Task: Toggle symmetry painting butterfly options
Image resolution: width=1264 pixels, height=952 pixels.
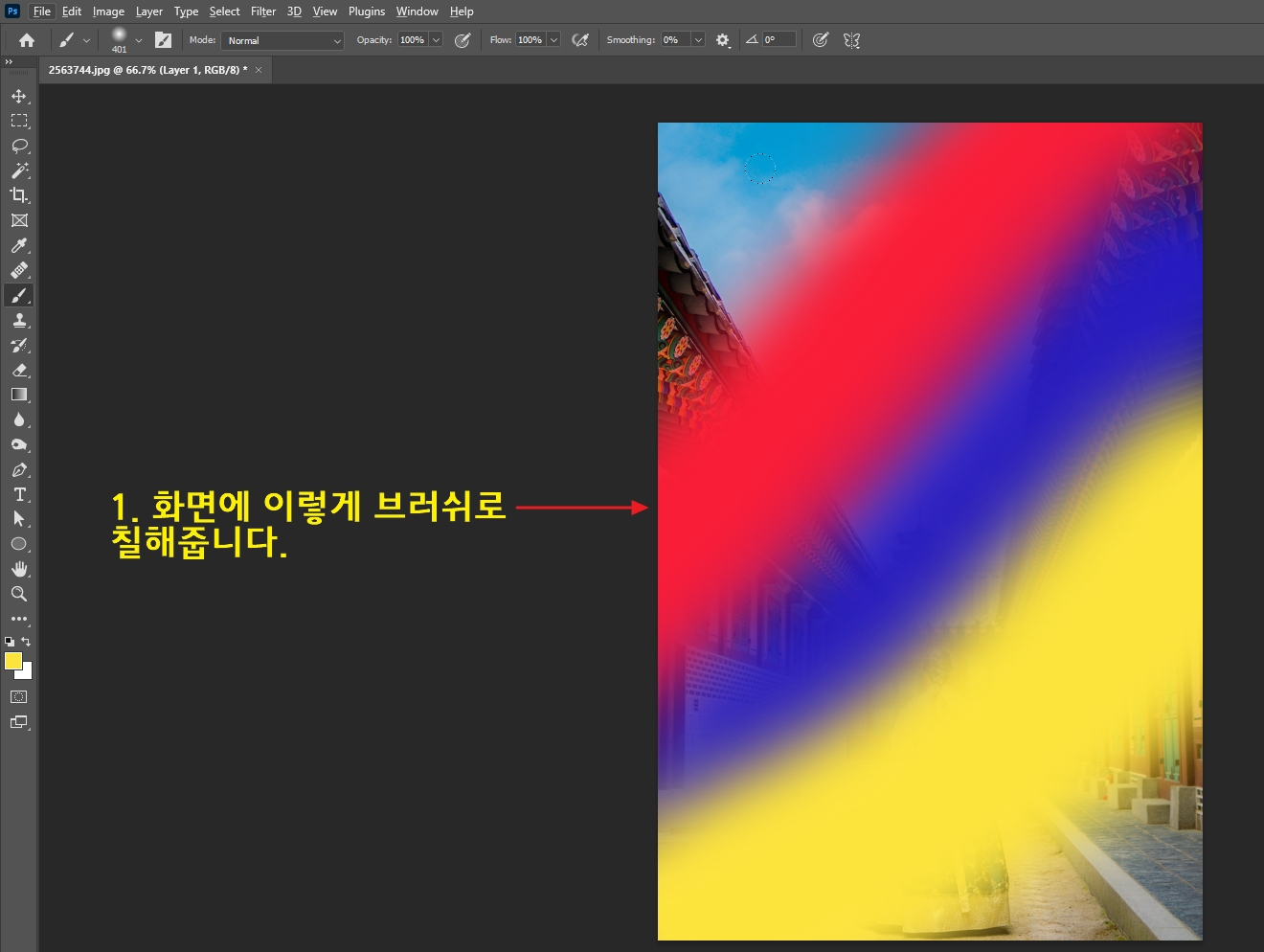Action: (x=852, y=40)
